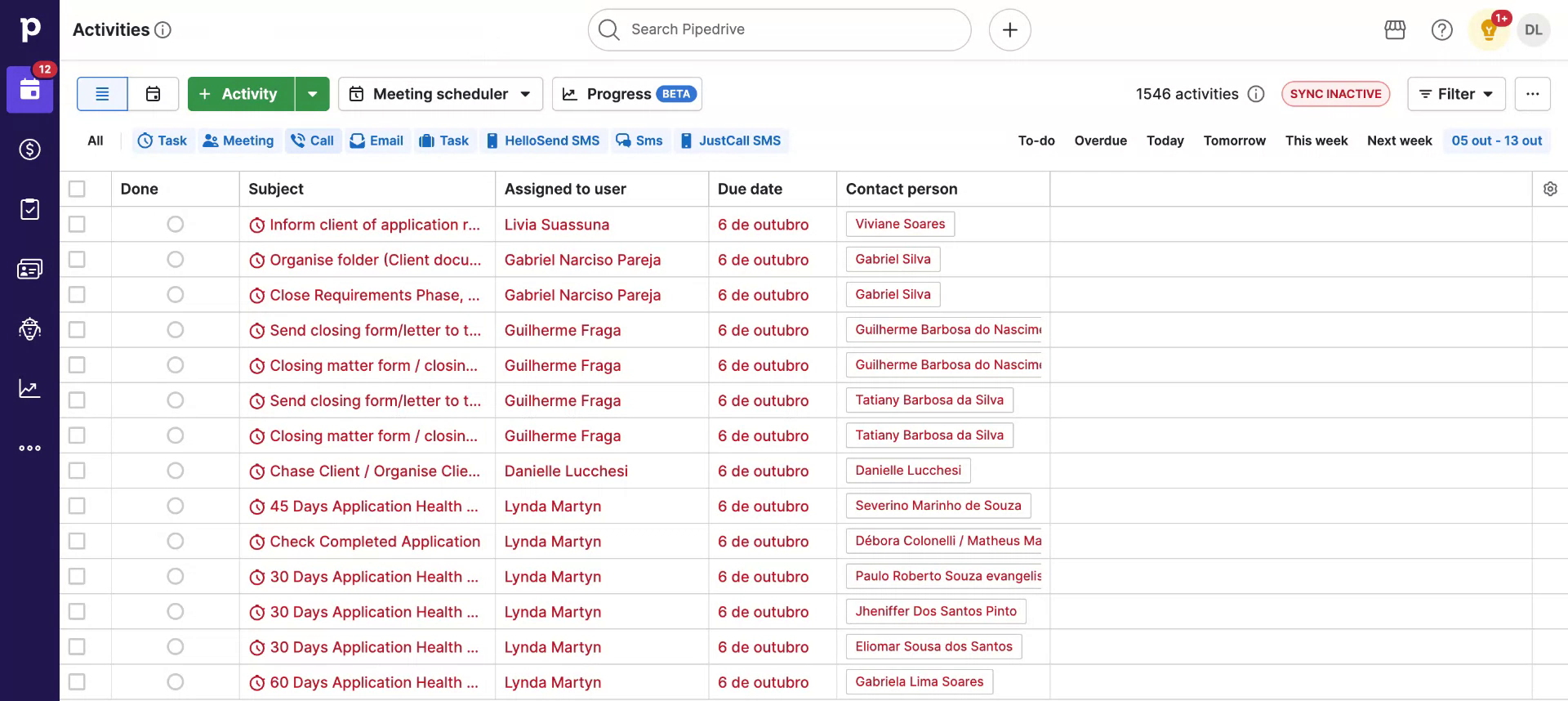The image size is (1568, 701).
Task: Switch to calendar view
Action: 154,94
